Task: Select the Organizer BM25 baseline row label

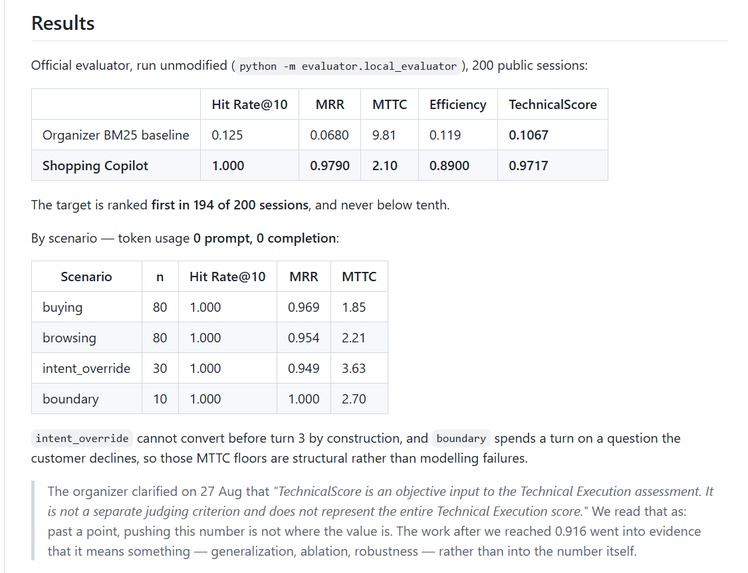Action: (116, 135)
